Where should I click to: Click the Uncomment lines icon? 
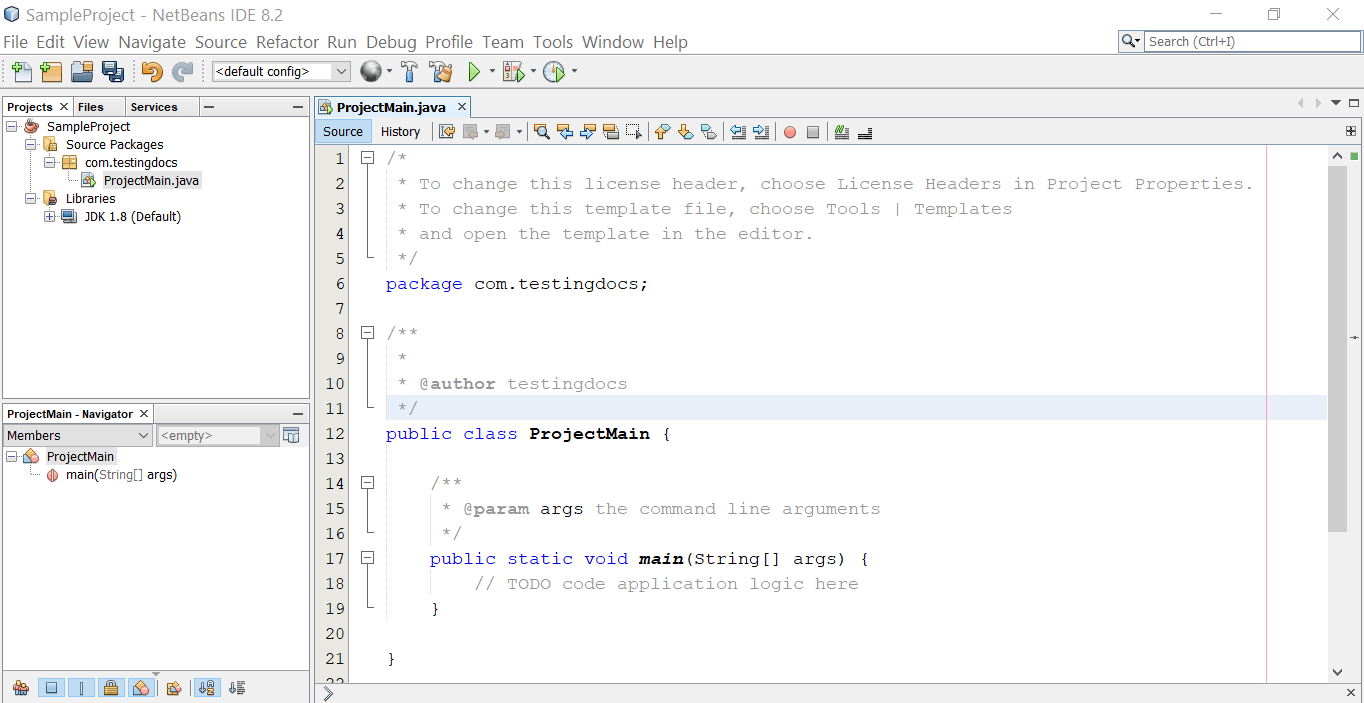coord(865,132)
